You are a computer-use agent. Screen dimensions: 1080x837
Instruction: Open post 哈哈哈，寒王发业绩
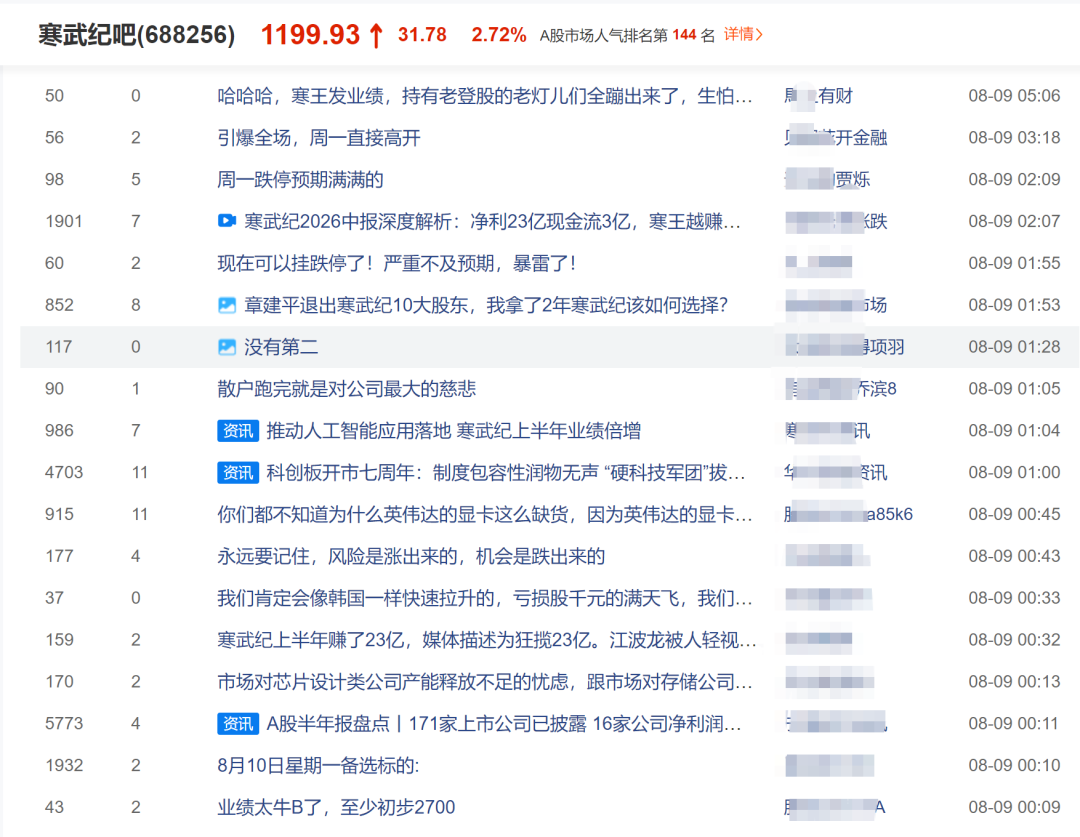[484, 96]
